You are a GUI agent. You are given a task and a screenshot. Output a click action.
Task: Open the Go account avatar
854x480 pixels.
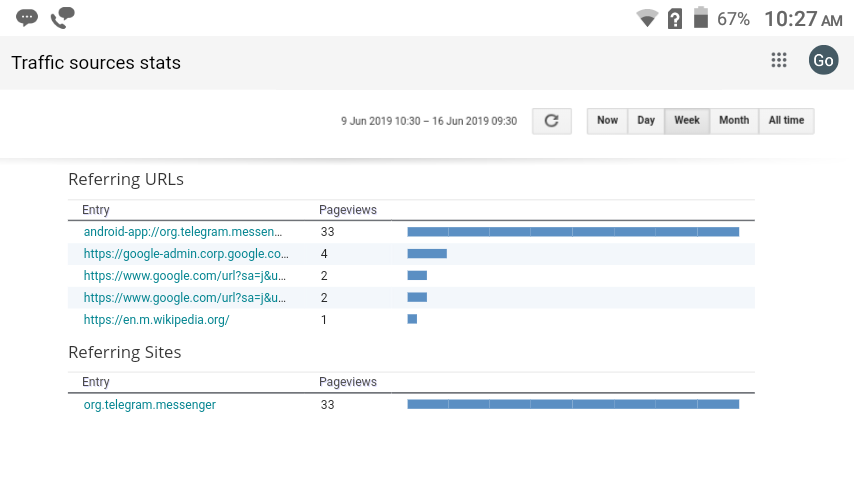(x=823, y=60)
